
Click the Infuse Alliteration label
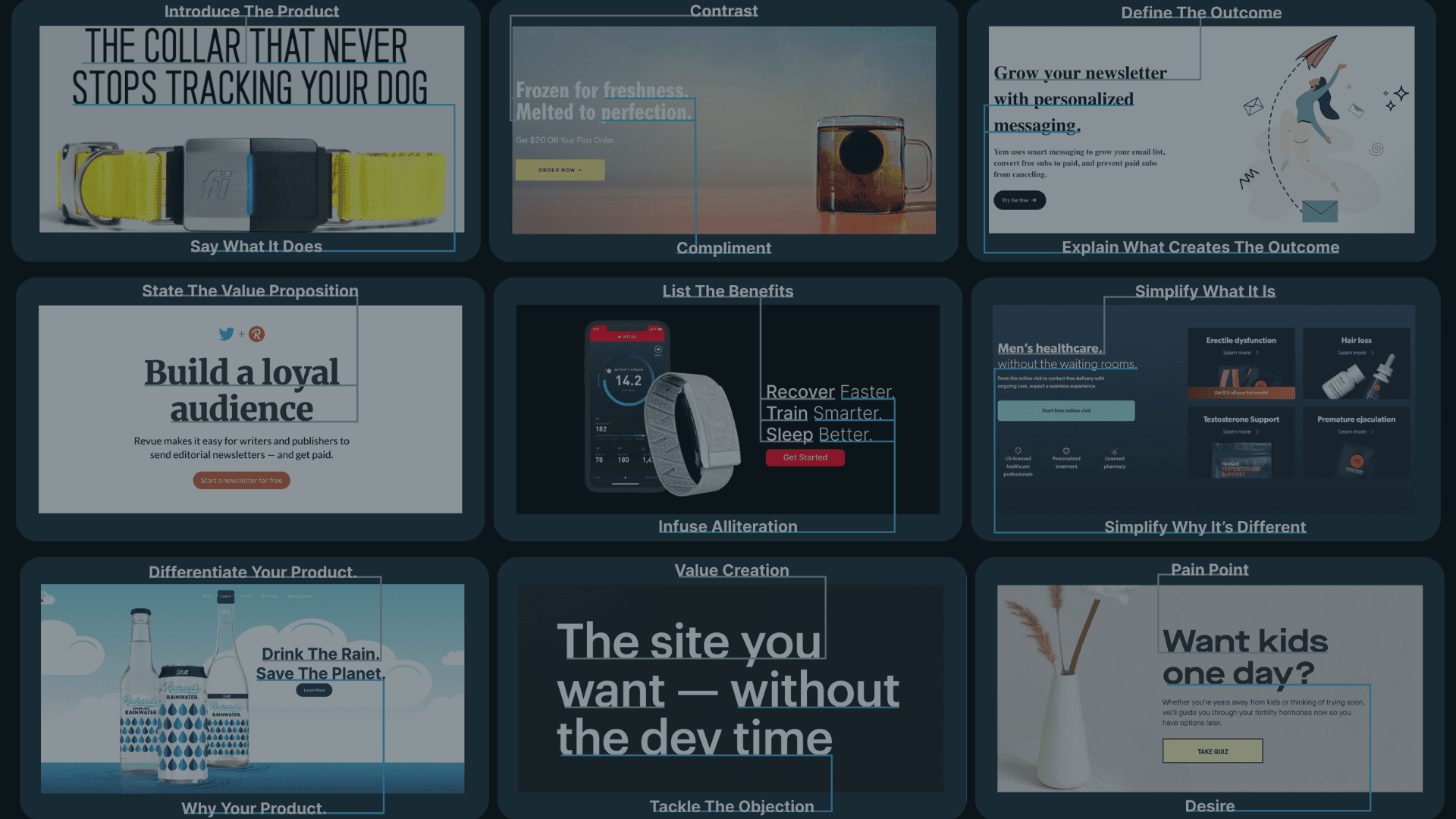pos(727,526)
